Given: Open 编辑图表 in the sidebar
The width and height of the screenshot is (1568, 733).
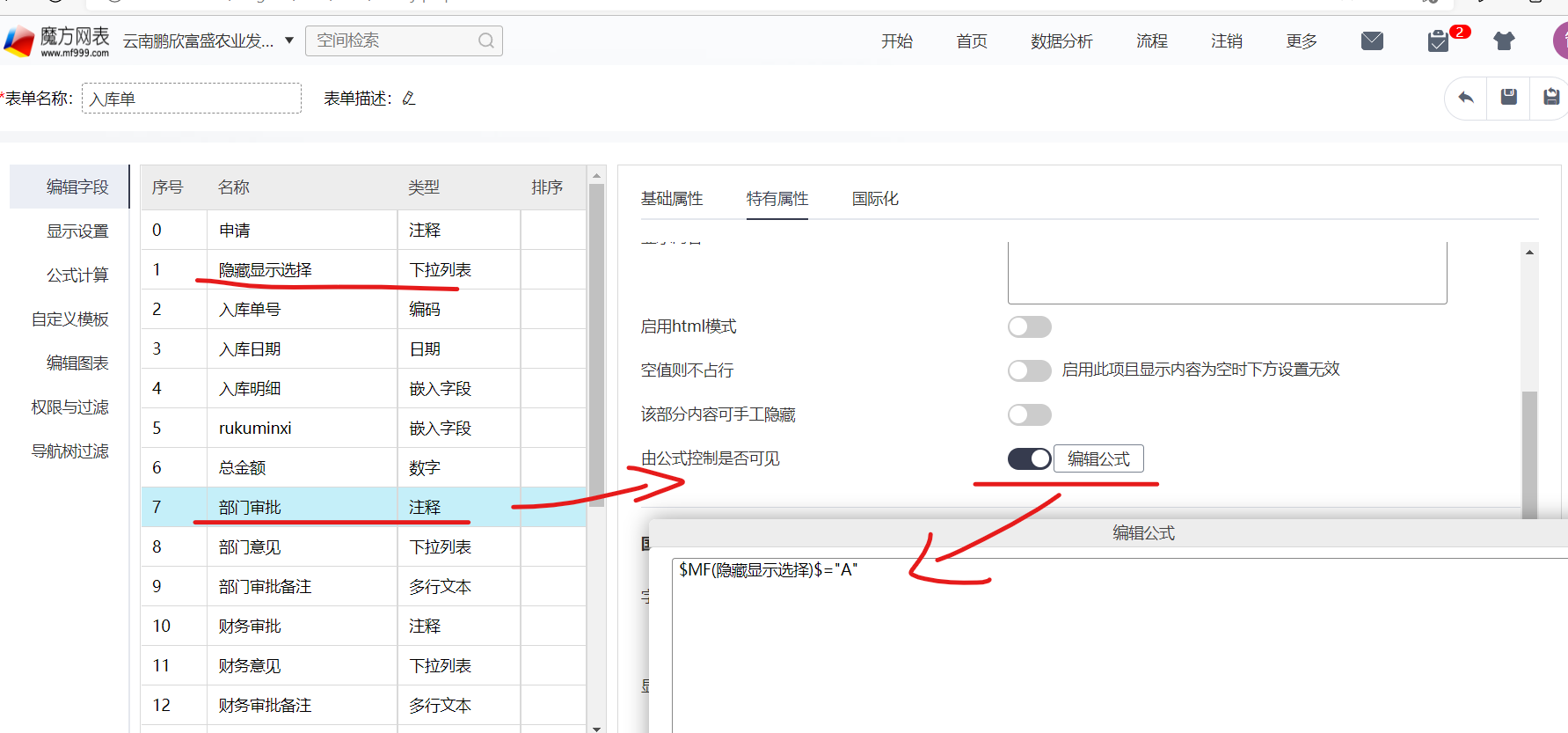Looking at the screenshot, I should (x=77, y=363).
